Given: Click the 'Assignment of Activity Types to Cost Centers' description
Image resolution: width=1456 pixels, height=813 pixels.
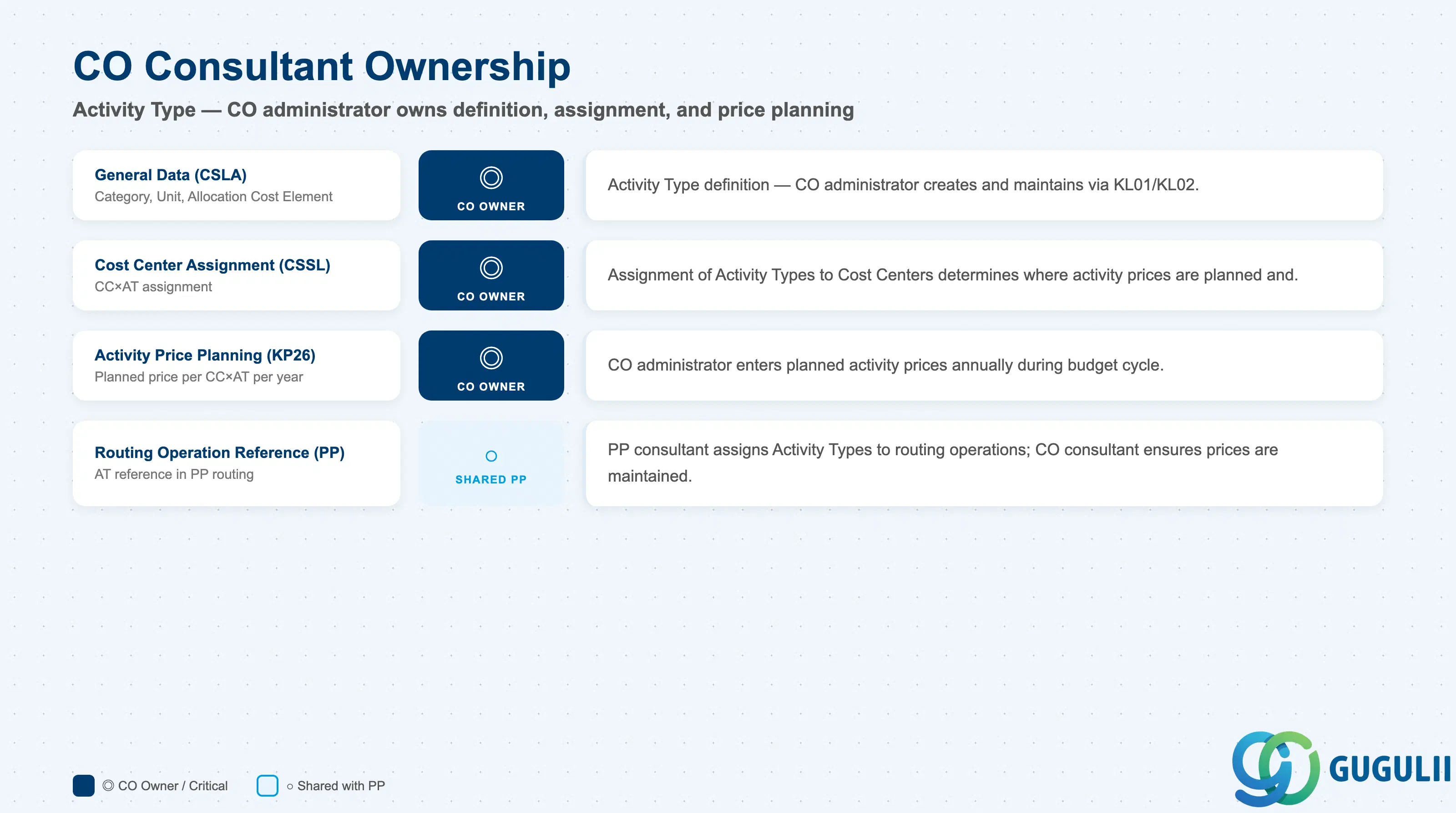Looking at the screenshot, I should coord(953,275).
